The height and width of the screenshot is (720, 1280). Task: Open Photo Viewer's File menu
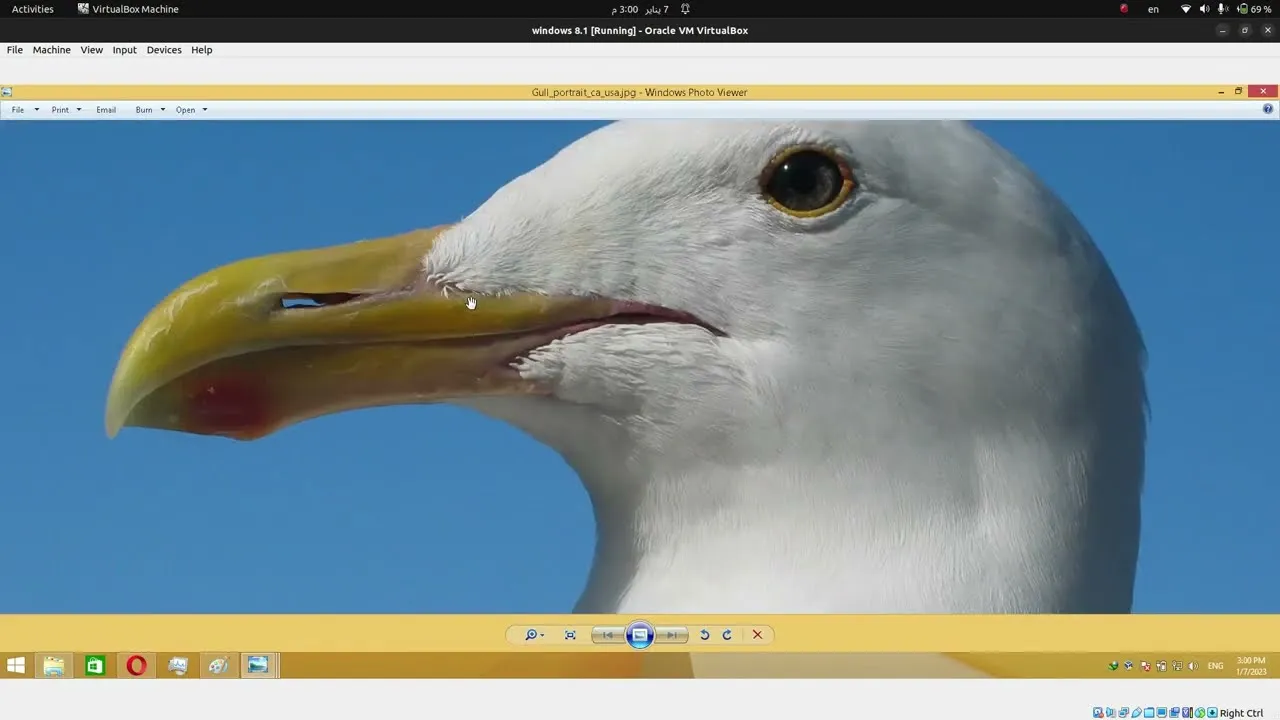point(18,110)
